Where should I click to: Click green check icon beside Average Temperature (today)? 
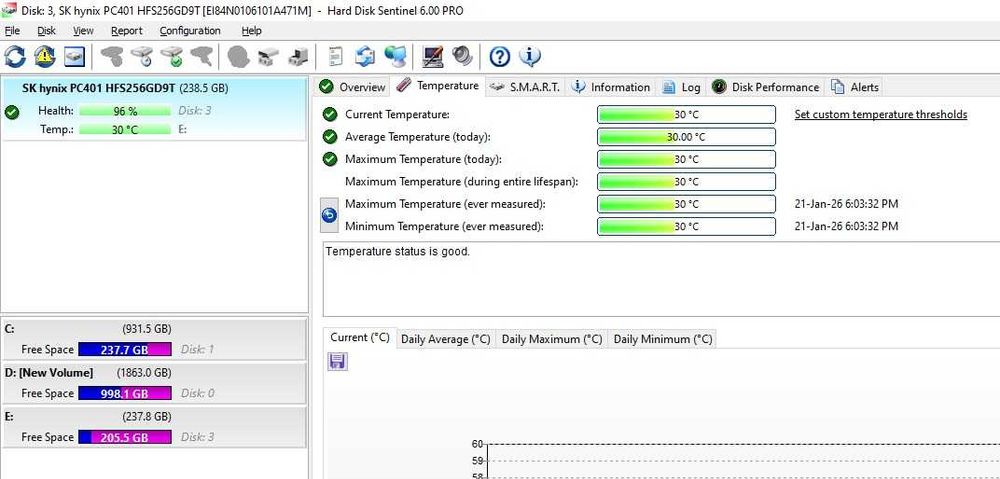(330, 136)
